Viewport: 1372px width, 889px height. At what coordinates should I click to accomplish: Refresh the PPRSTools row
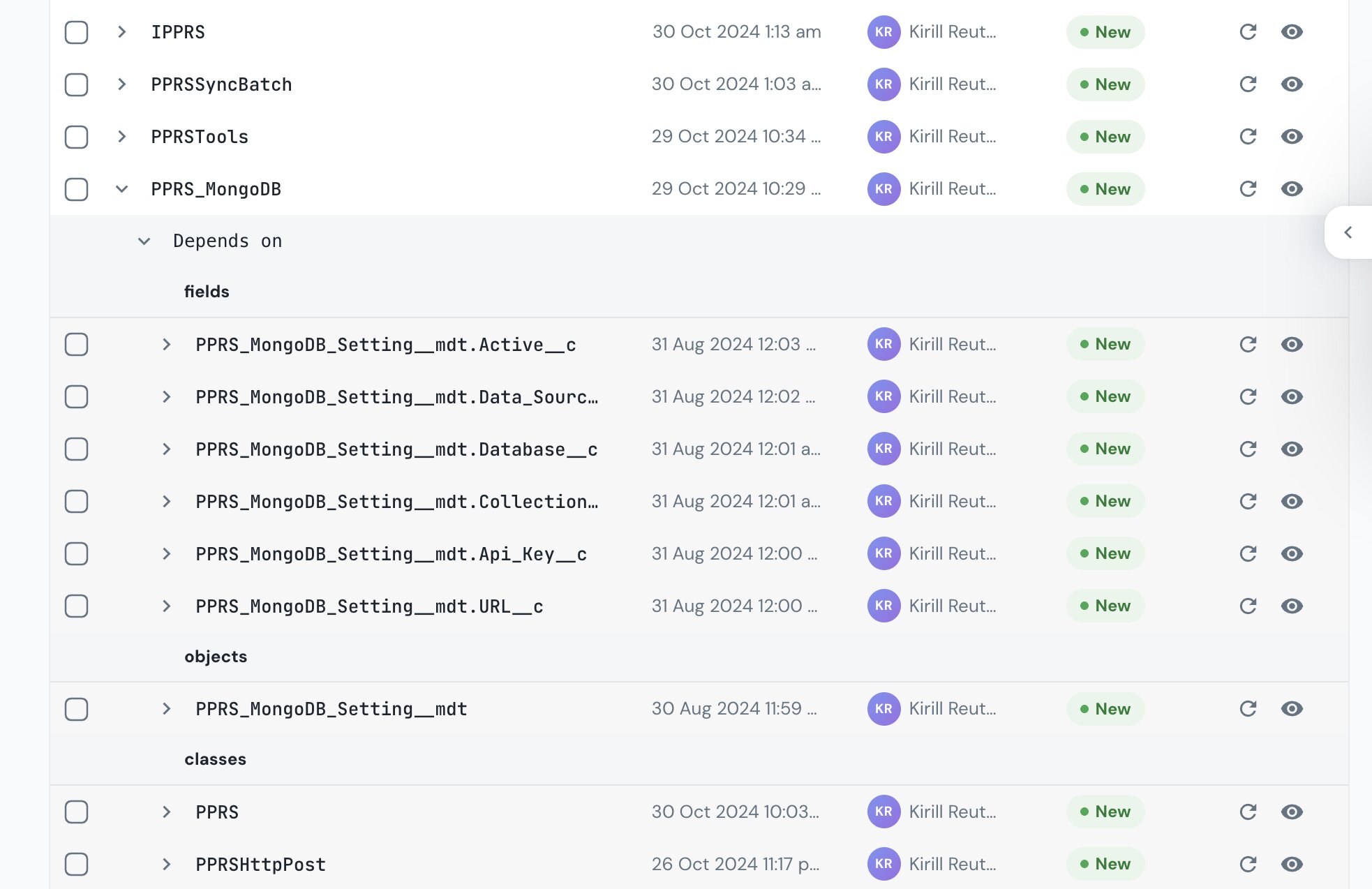pos(1248,137)
